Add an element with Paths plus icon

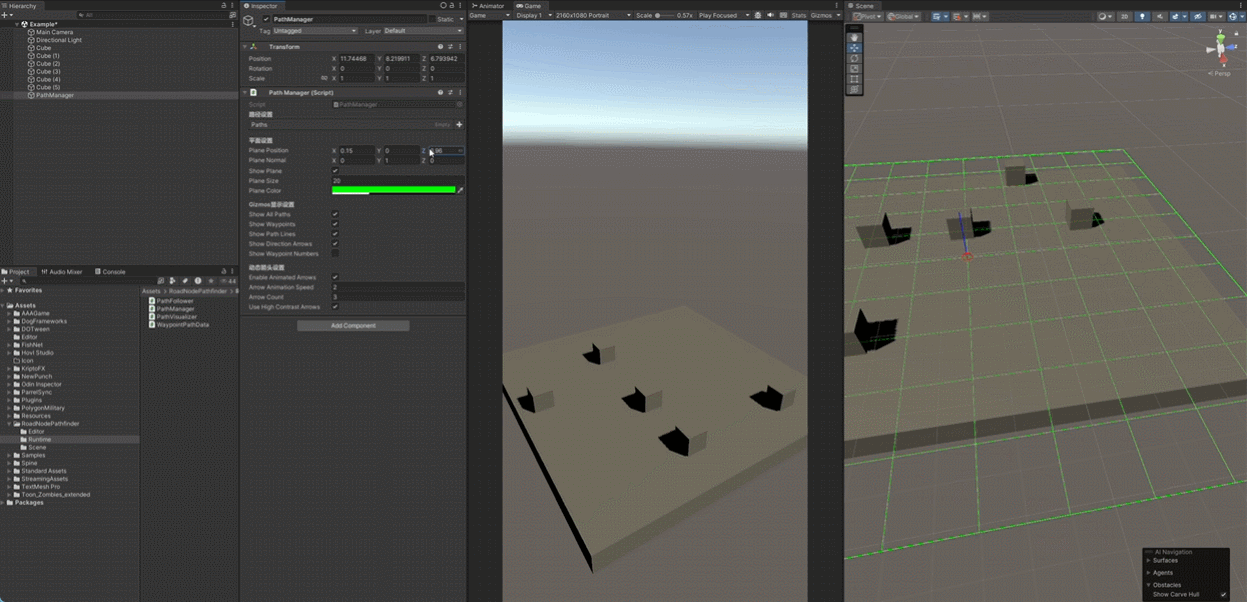pyautogui.click(x=459, y=125)
